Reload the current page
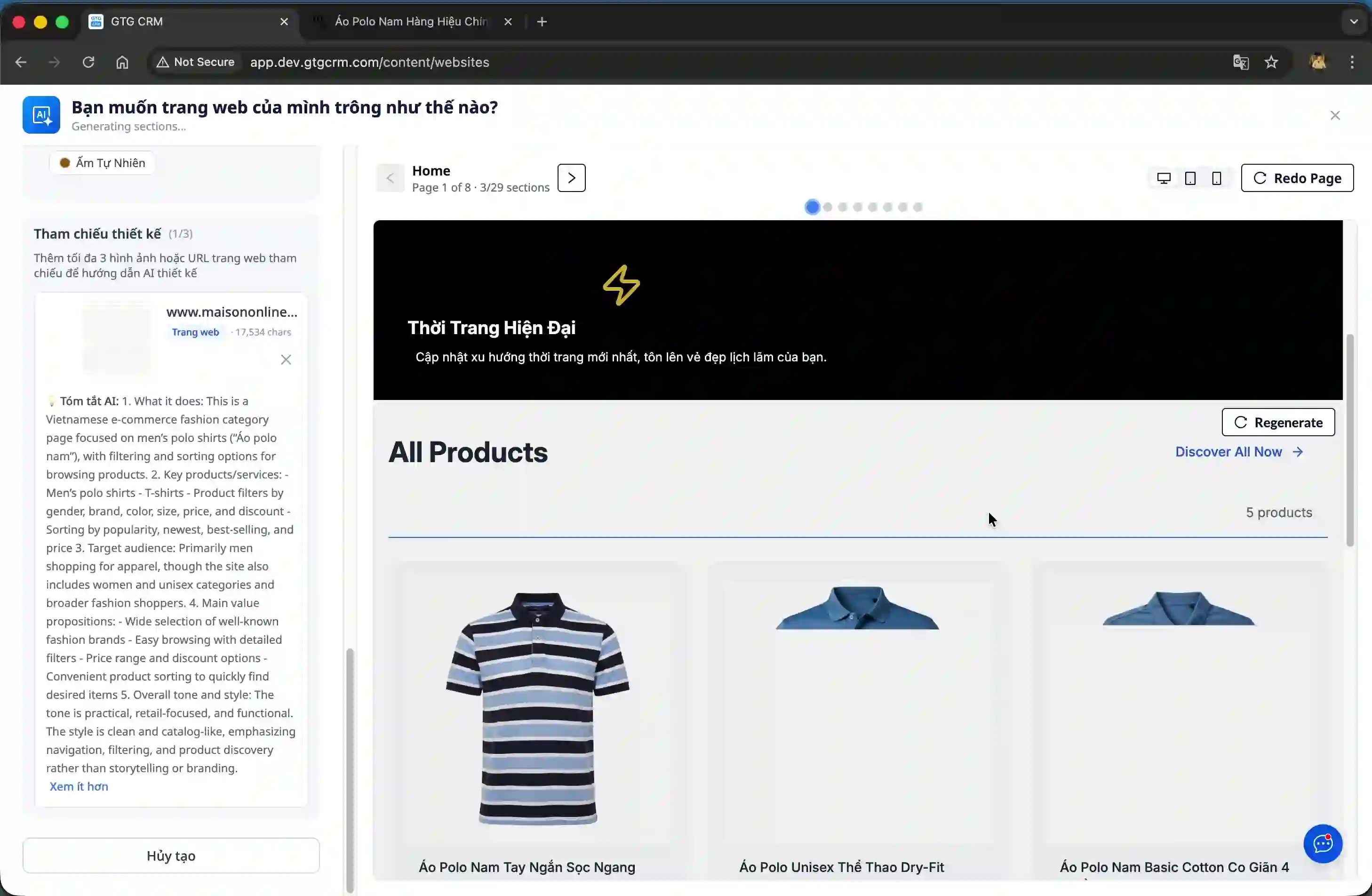 88,62
